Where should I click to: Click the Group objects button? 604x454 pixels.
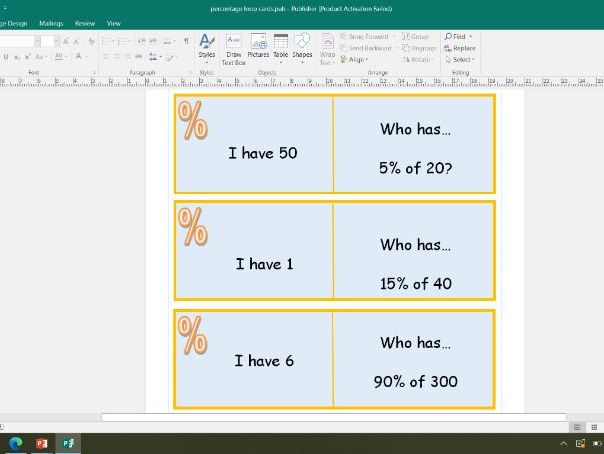pyautogui.click(x=415, y=37)
